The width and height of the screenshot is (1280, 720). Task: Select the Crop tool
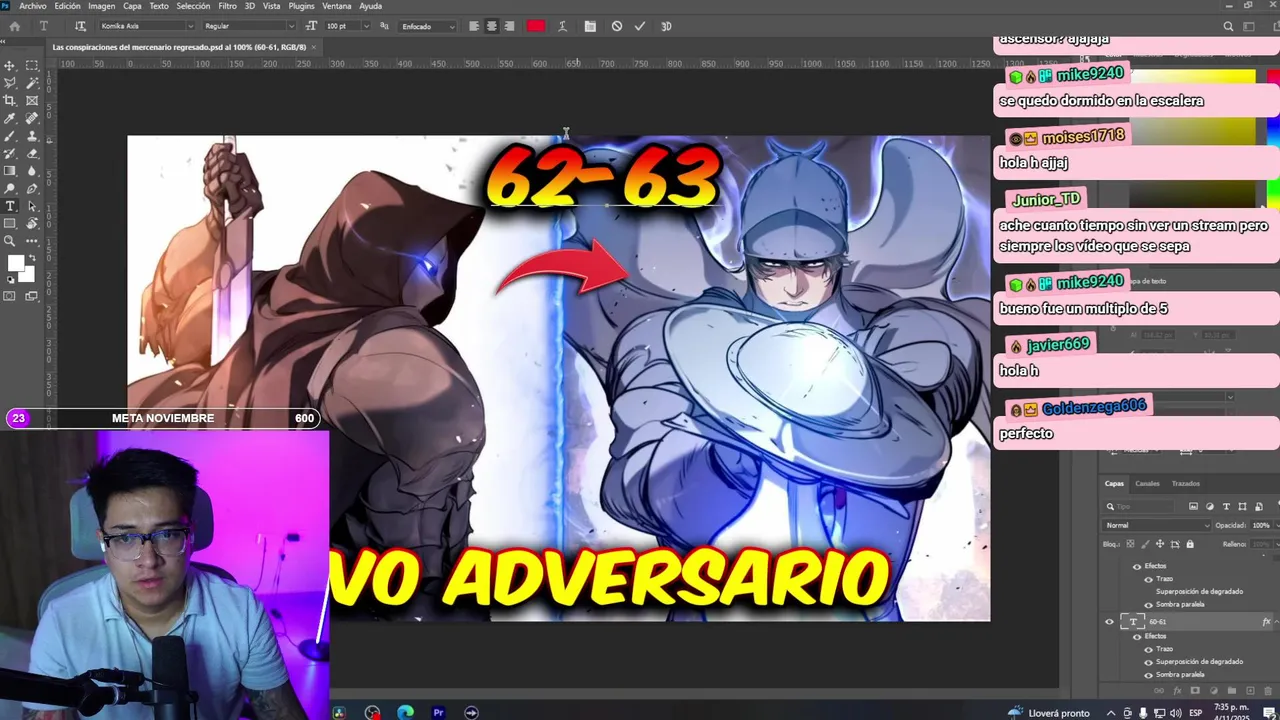pyautogui.click(x=10, y=101)
